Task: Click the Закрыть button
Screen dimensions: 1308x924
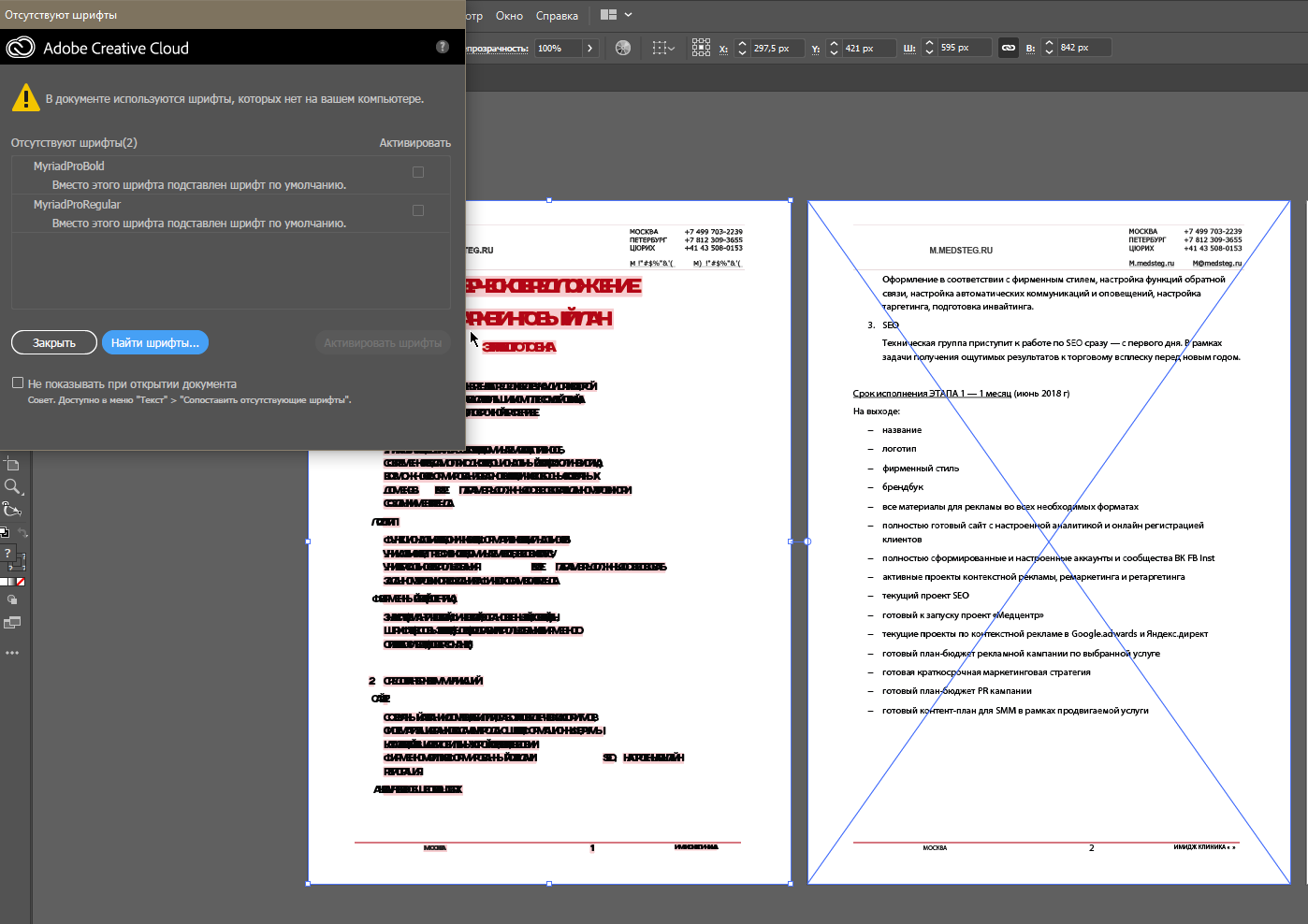Action: point(54,342)
